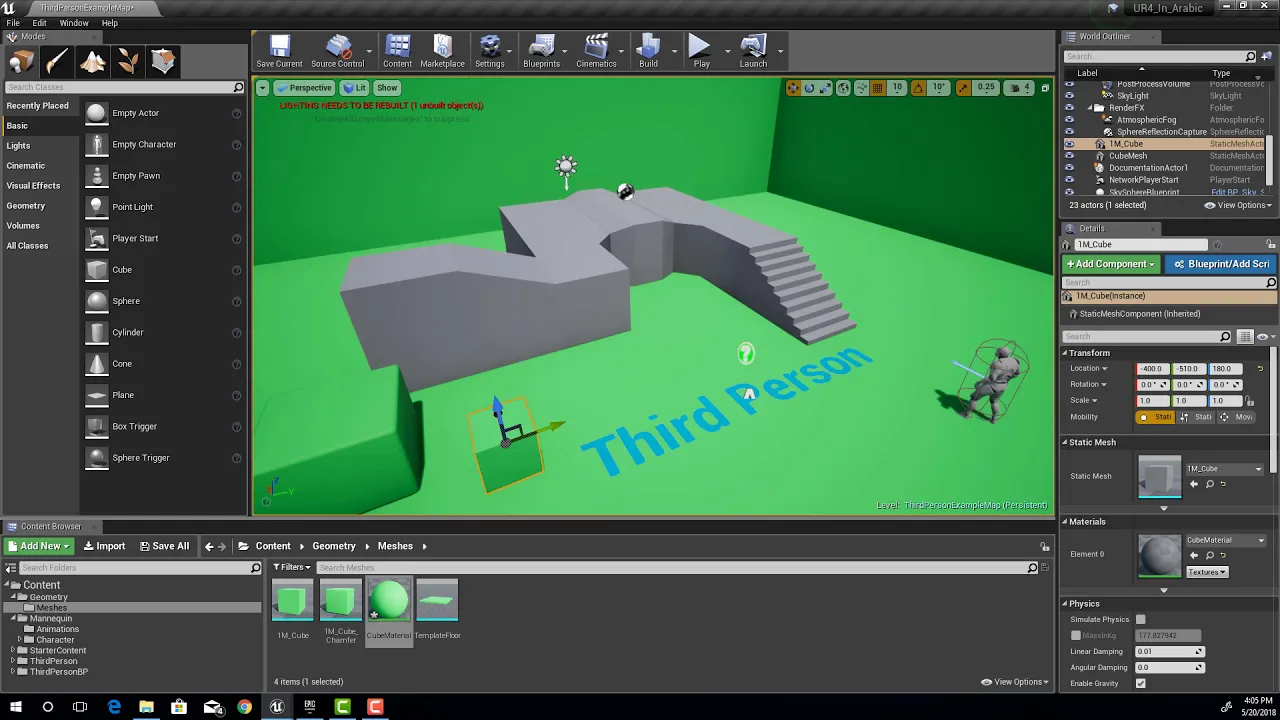Click the Play button in toolbar
Image resolution: width=1280 pixels, height=720 pixels.
pos(701,51)
